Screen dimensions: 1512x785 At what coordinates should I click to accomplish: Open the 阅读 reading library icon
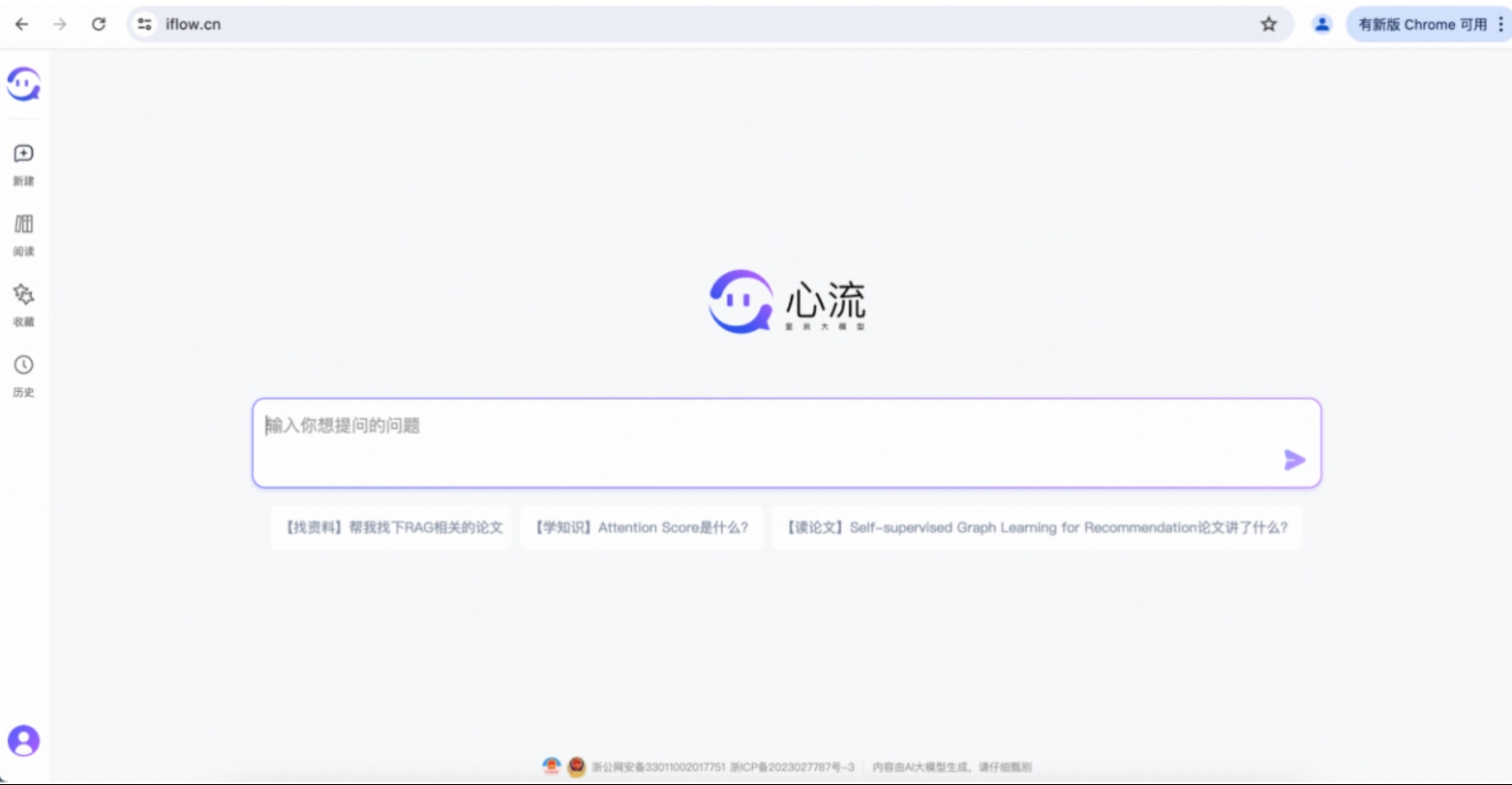tap(23, 225)
